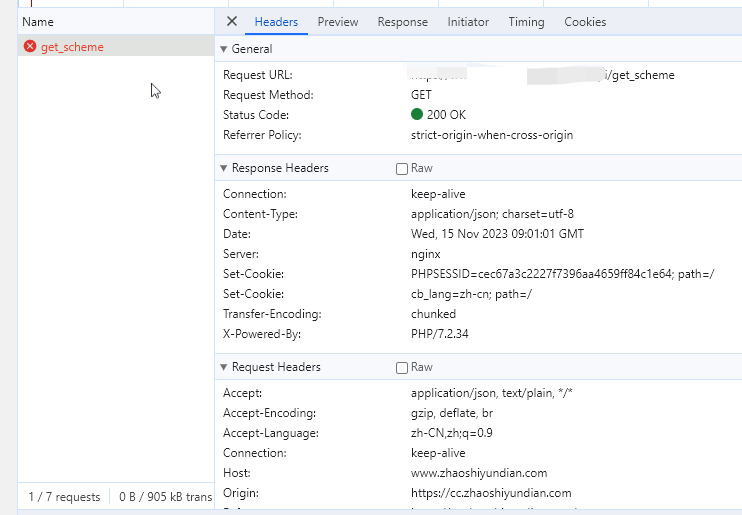Screen dimensions: 742x515
Task: Click the 1 / 7 requests status entry
Action: 64,497
